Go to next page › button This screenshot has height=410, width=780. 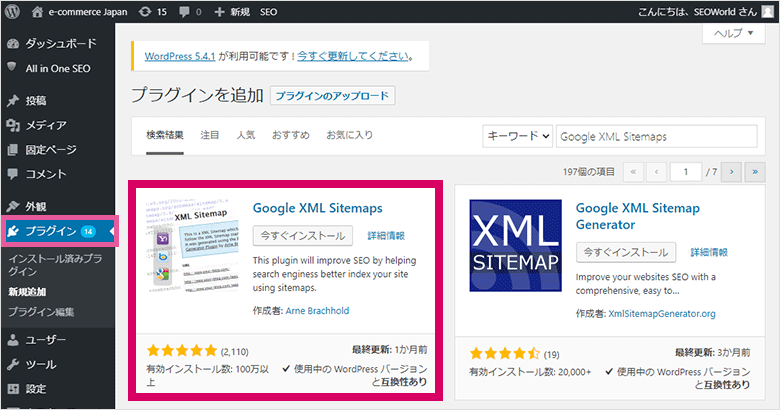click(731, 172)
